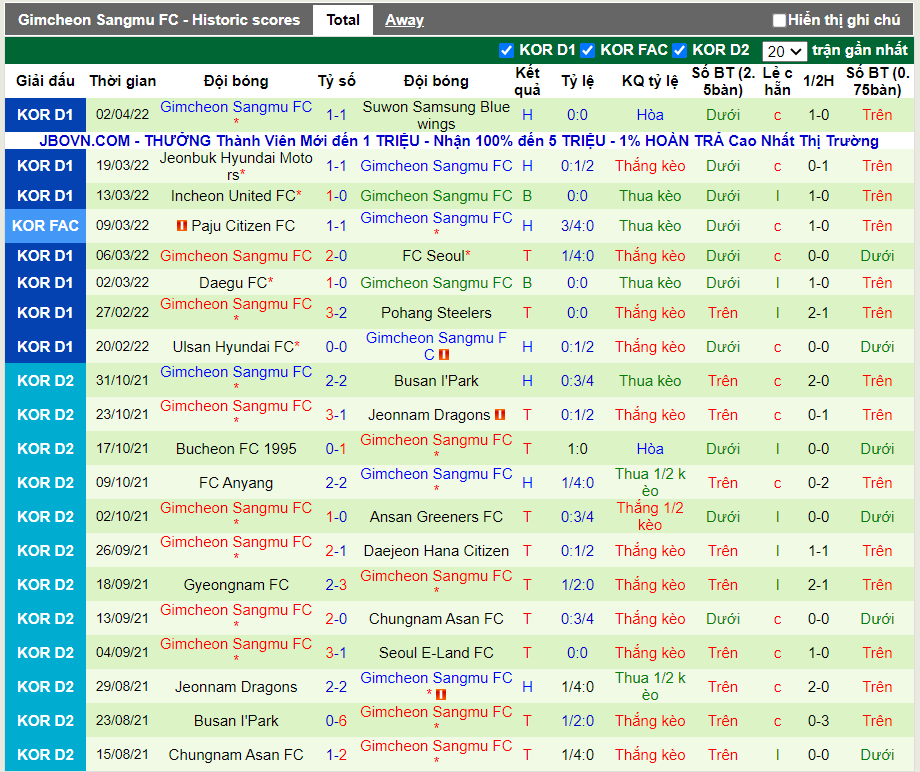The image size is (920, 772).
Task: Click the 1/2H column header
Action: (x=818, y=81)
